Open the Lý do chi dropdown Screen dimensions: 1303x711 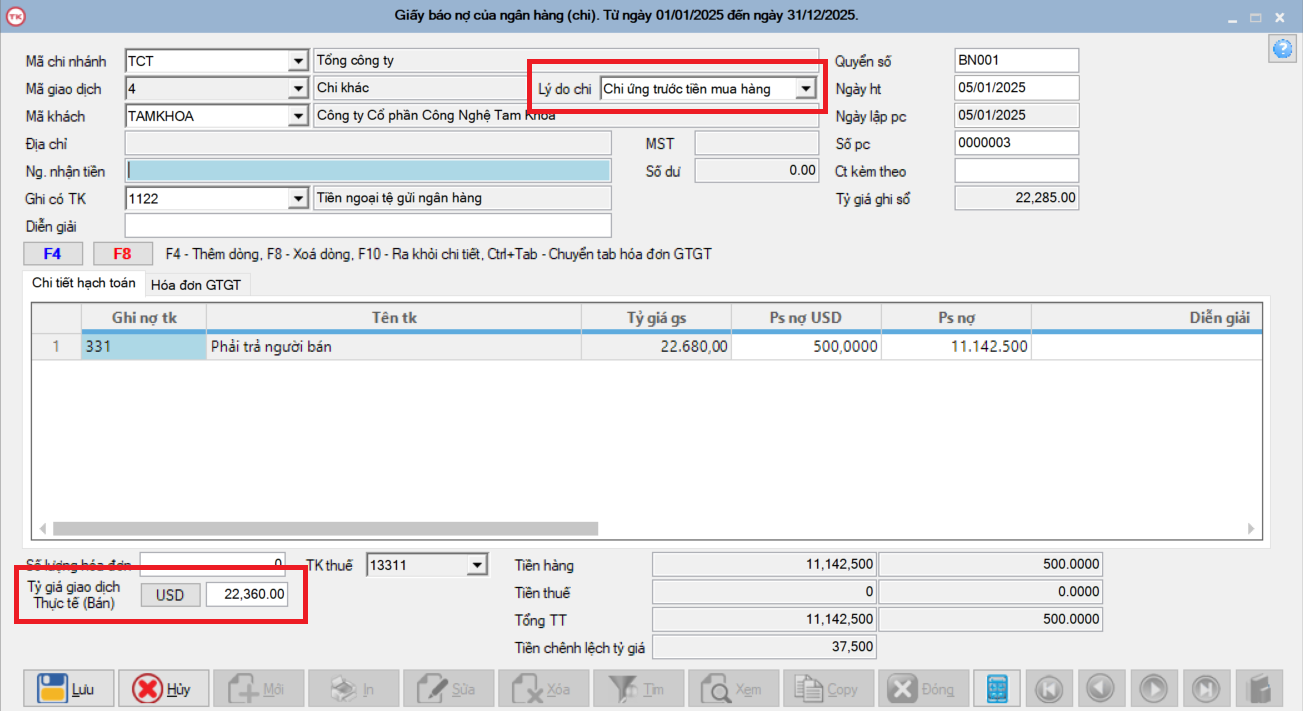805,89
